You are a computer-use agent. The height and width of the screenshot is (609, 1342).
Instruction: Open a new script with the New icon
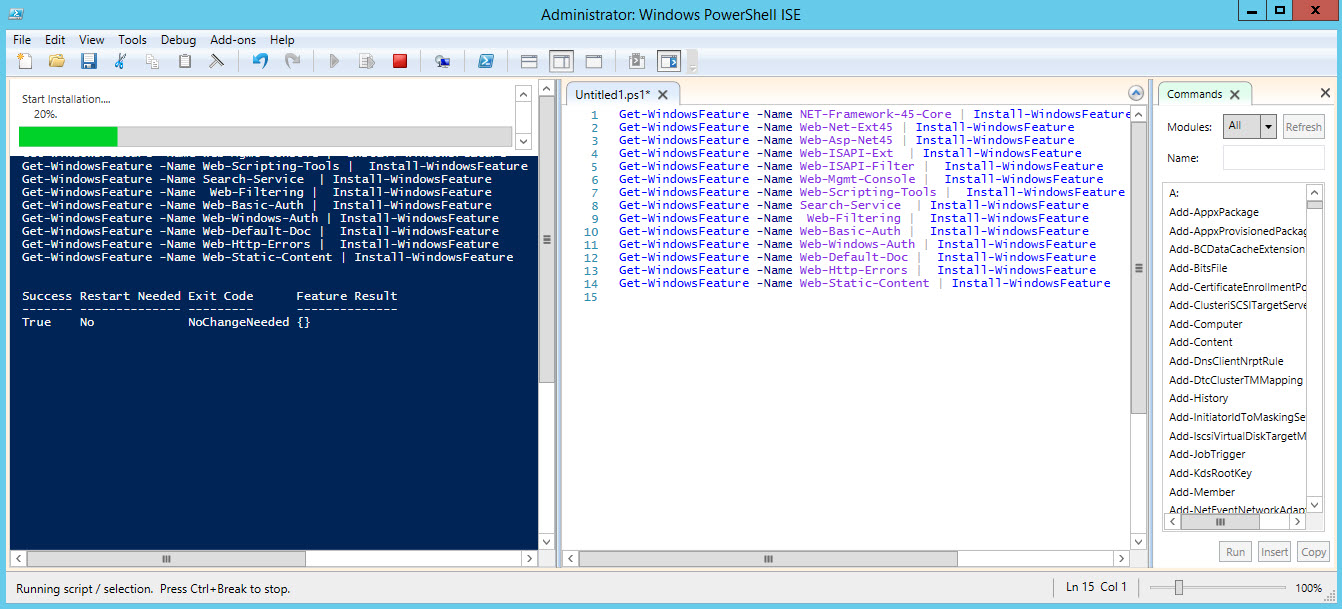click(23, 61)
